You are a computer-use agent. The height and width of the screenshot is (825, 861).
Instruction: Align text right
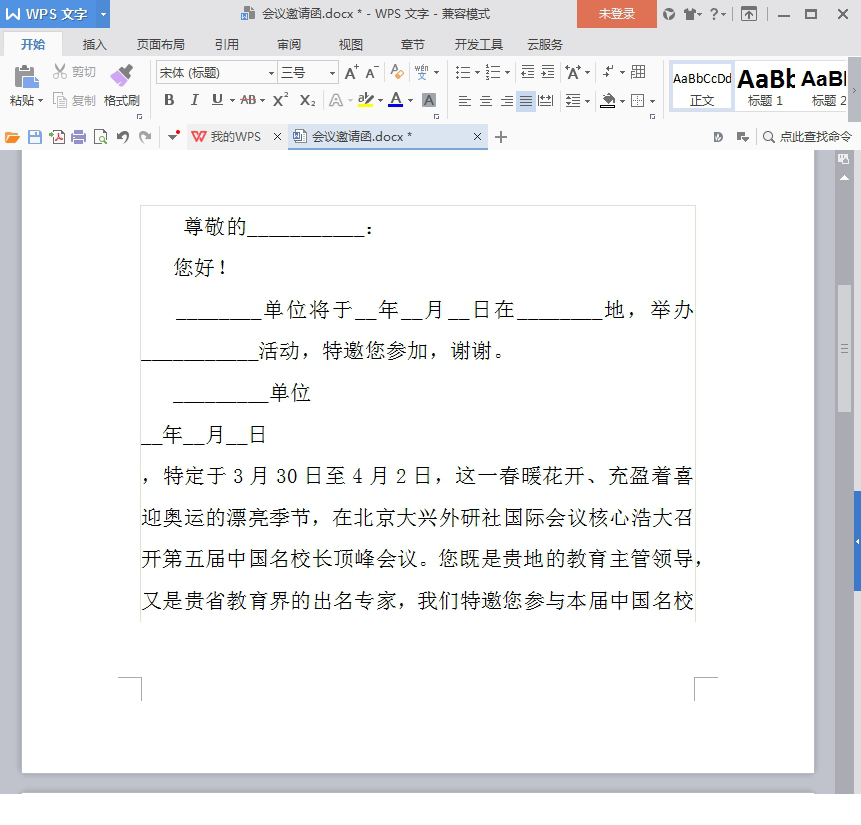tap(506, 101)
